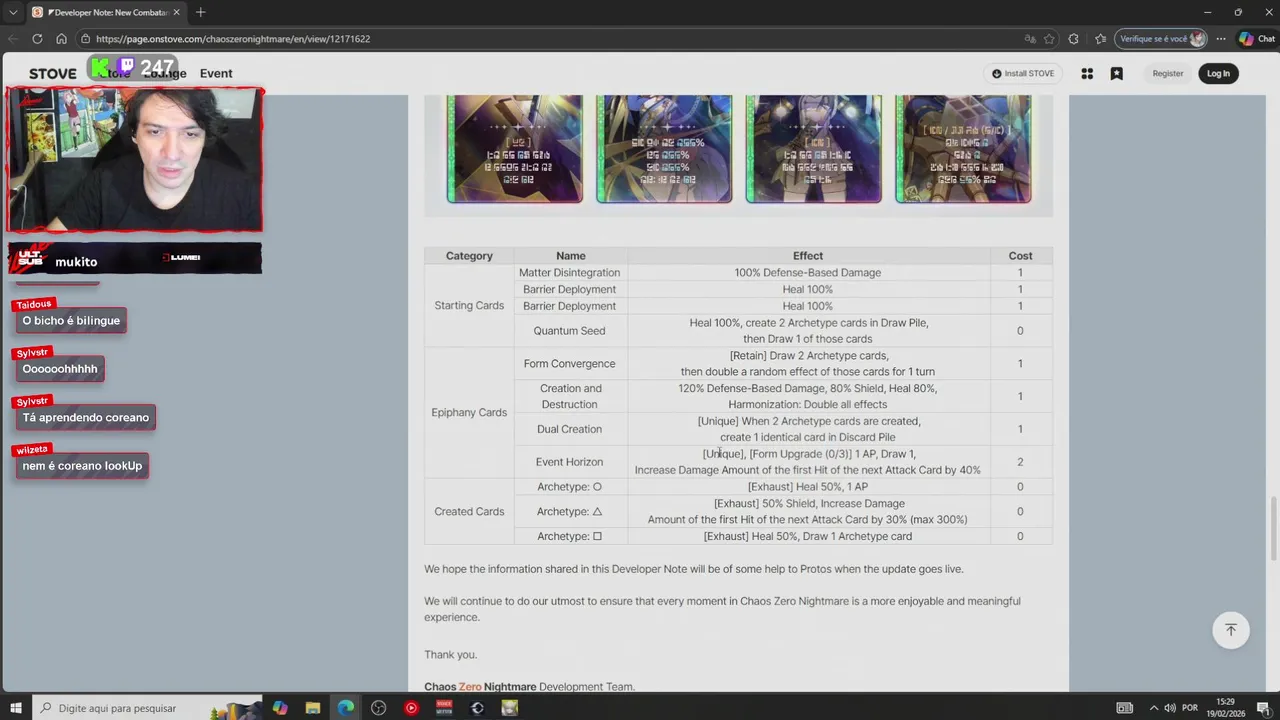Click the Register button
1280x720 pixels.
[x=1167, y=73]
